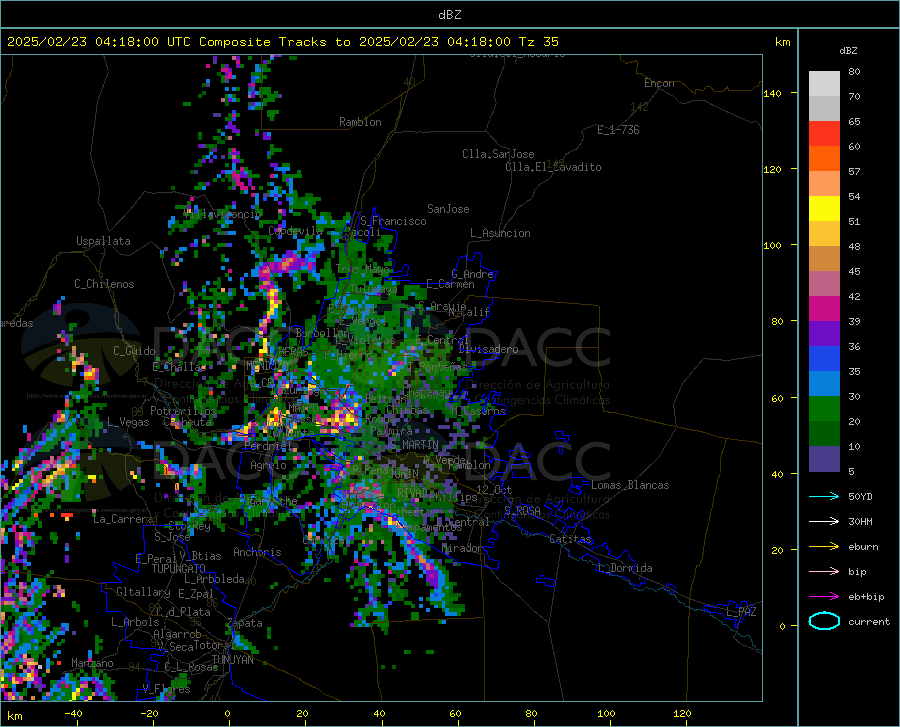This screenshot has height=727, width=900.
Task: Click the 140 tick on vertical km axis
Action: [772, 93]
